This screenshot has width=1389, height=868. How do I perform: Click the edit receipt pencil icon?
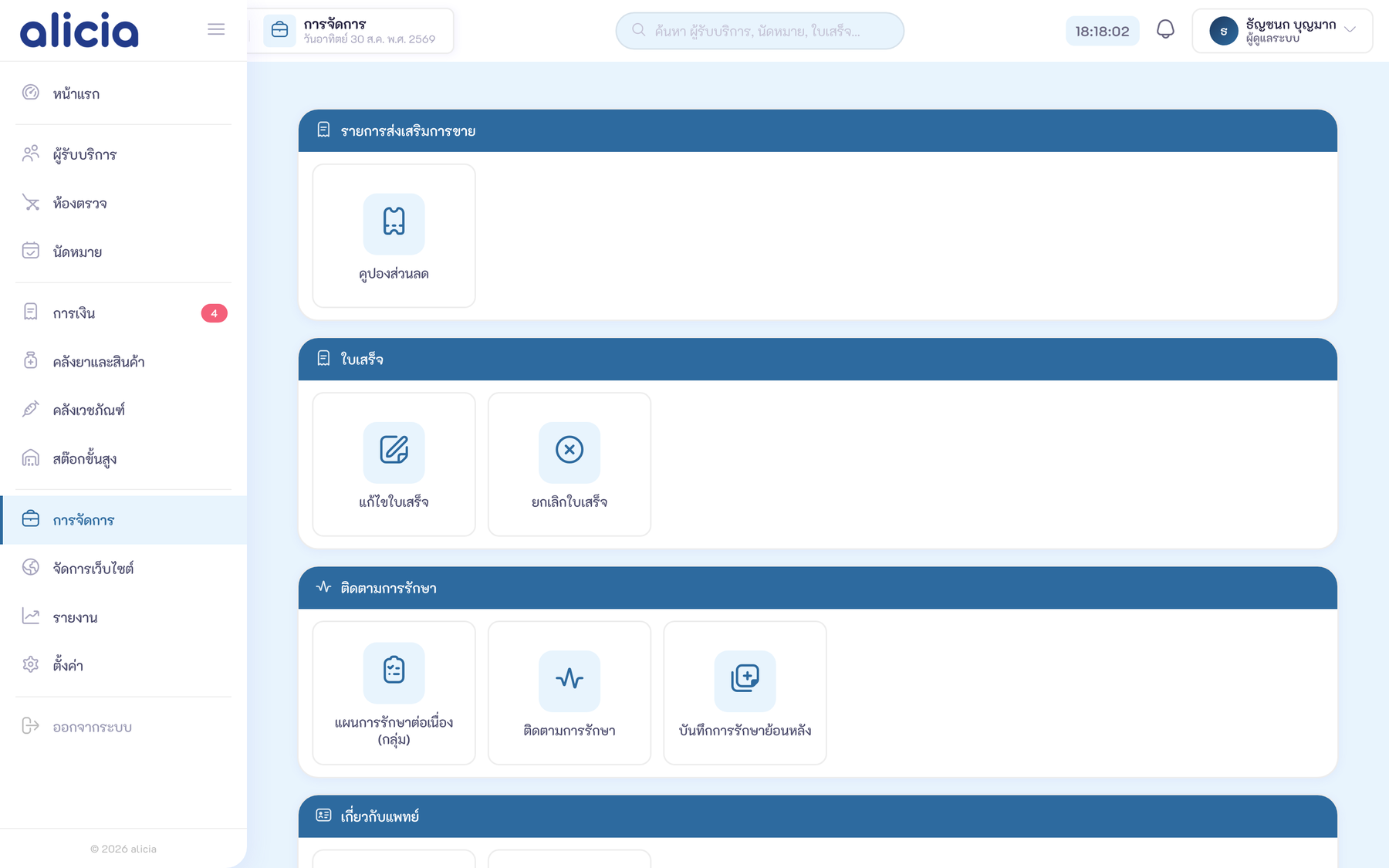[394, 451]
